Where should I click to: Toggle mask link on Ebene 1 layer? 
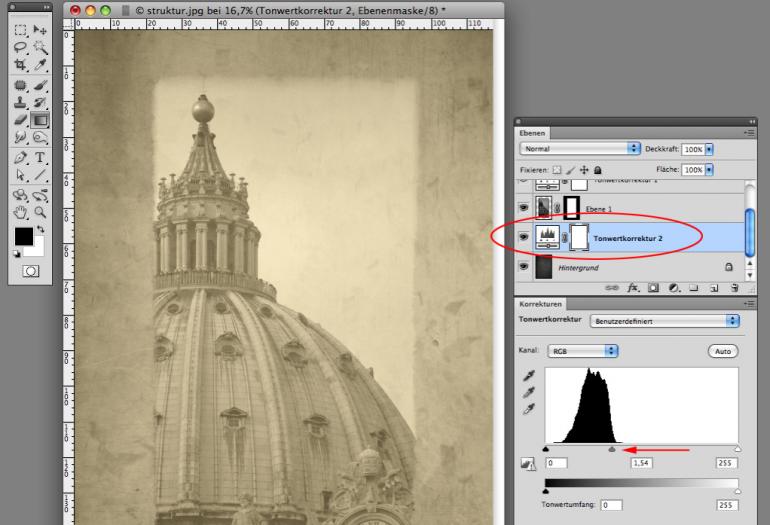557,208
